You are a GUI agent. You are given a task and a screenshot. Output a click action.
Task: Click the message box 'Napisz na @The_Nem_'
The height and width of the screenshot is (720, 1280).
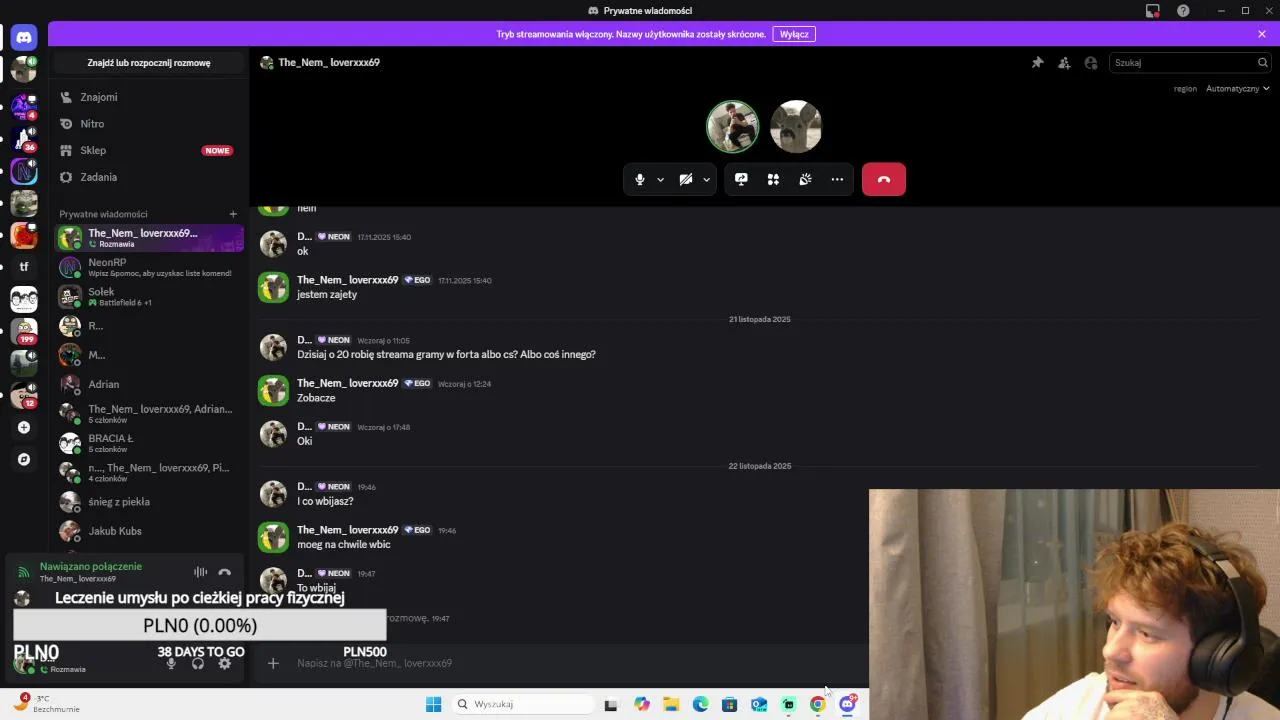[575, 663]
